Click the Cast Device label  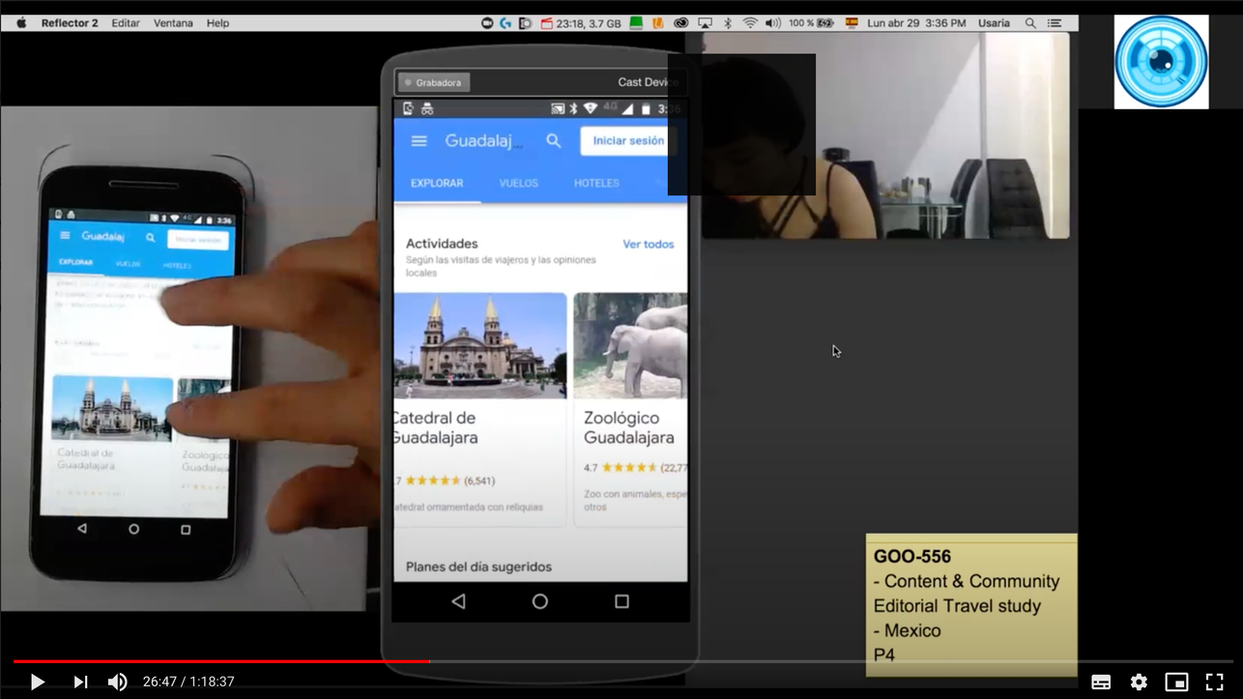click(x=648, y=82)
